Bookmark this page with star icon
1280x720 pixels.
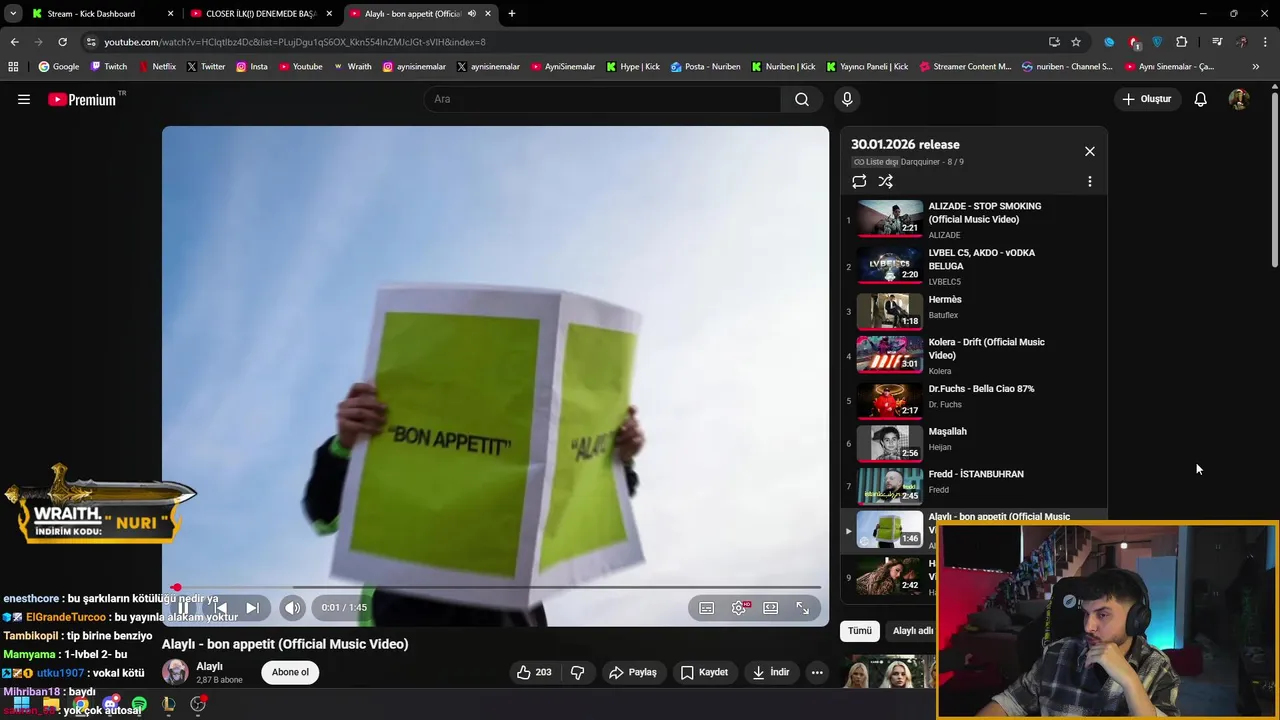click(1076, 42)
